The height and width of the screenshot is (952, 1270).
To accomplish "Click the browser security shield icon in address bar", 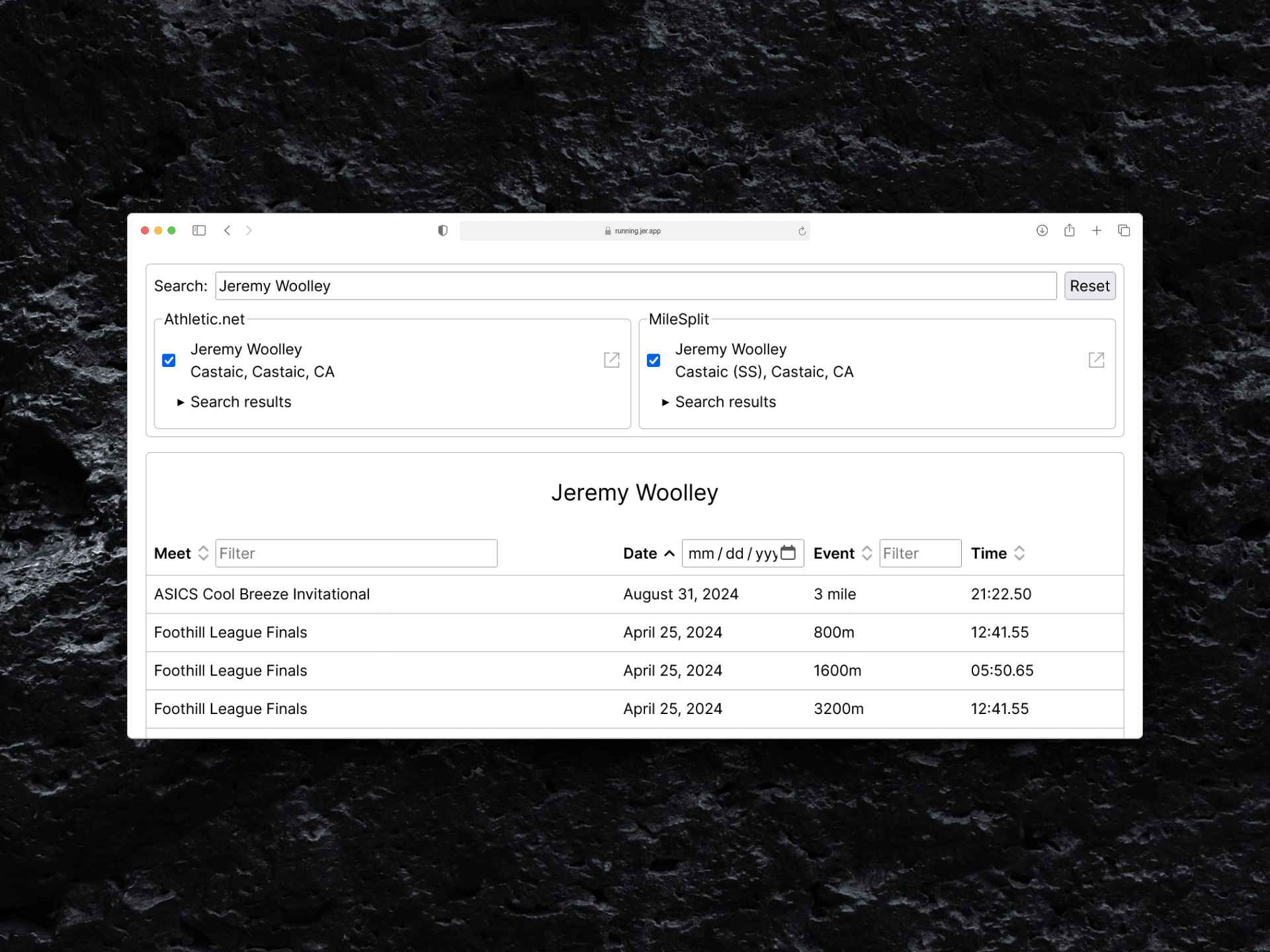I will 444,230.
